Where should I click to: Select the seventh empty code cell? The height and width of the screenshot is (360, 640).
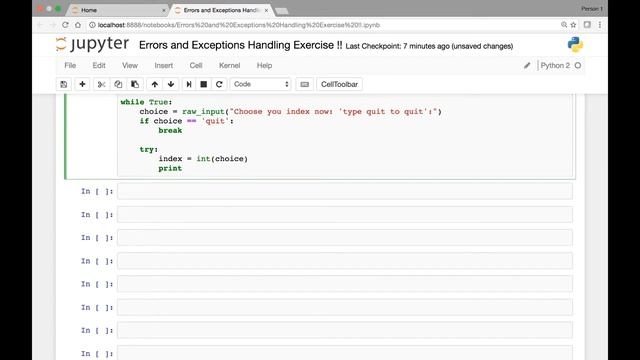tap(345, 330)
